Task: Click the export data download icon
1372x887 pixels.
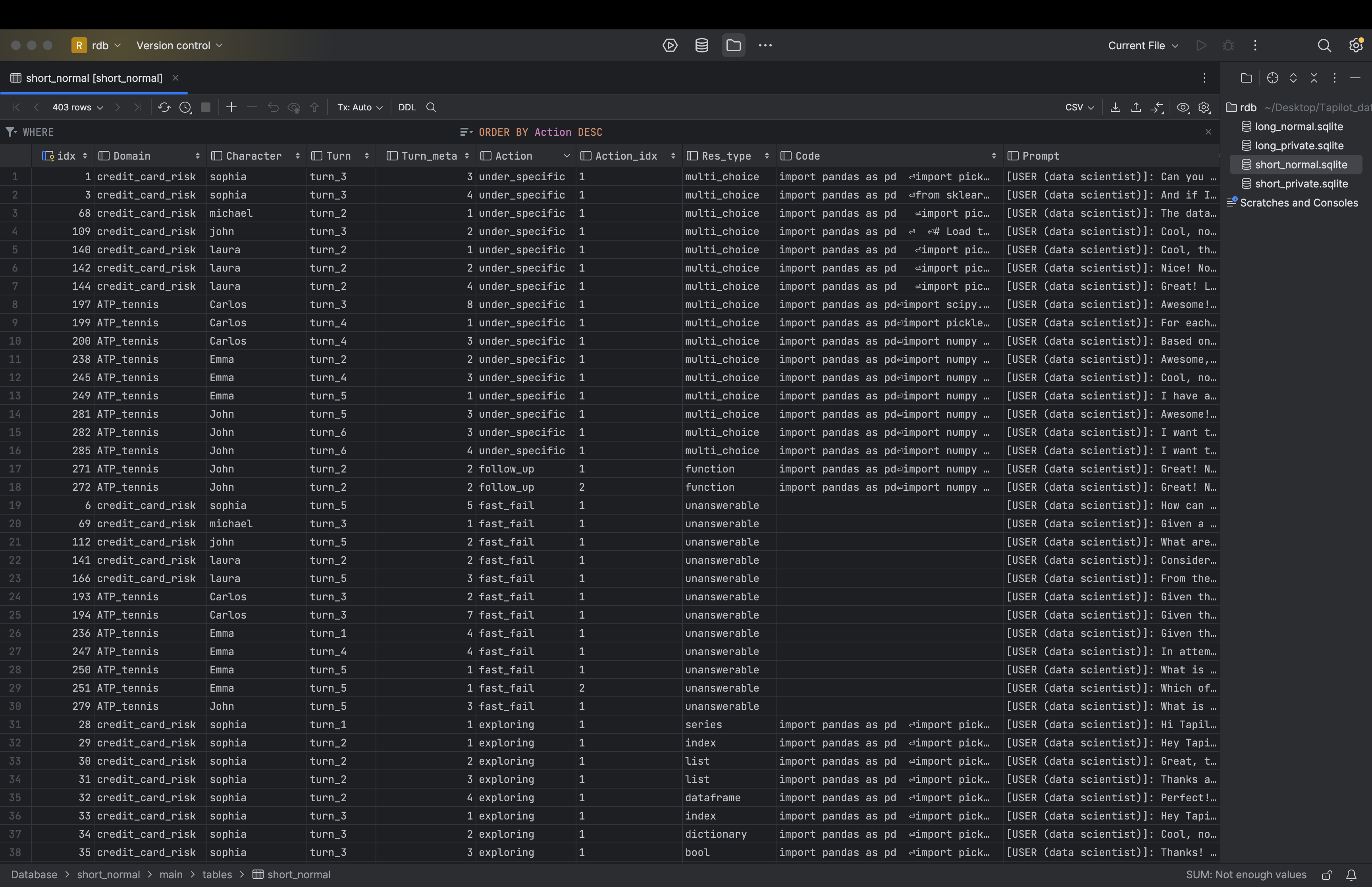Action: tap(1115, 107)
